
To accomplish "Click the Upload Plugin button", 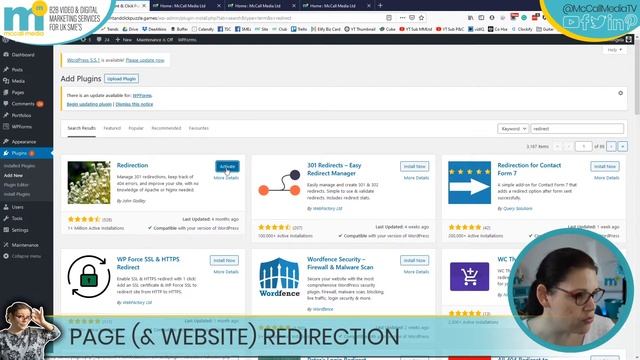I will tap(121, 79).
